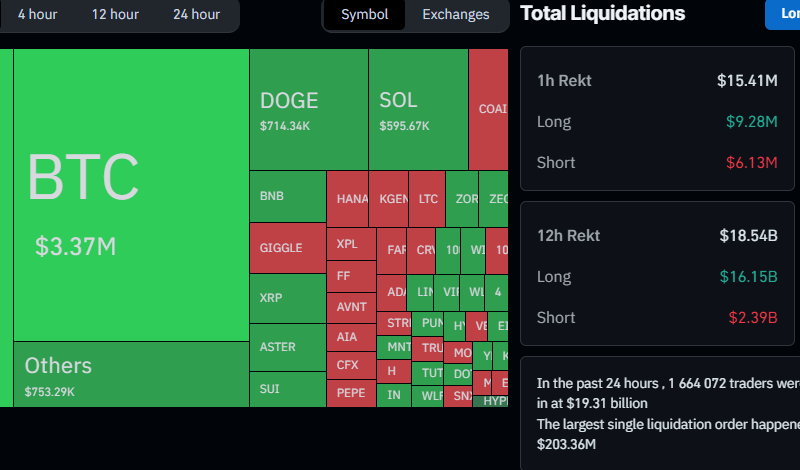Click the LTC liquidation tile
This screenshot has width=800, height=470.
427,199
